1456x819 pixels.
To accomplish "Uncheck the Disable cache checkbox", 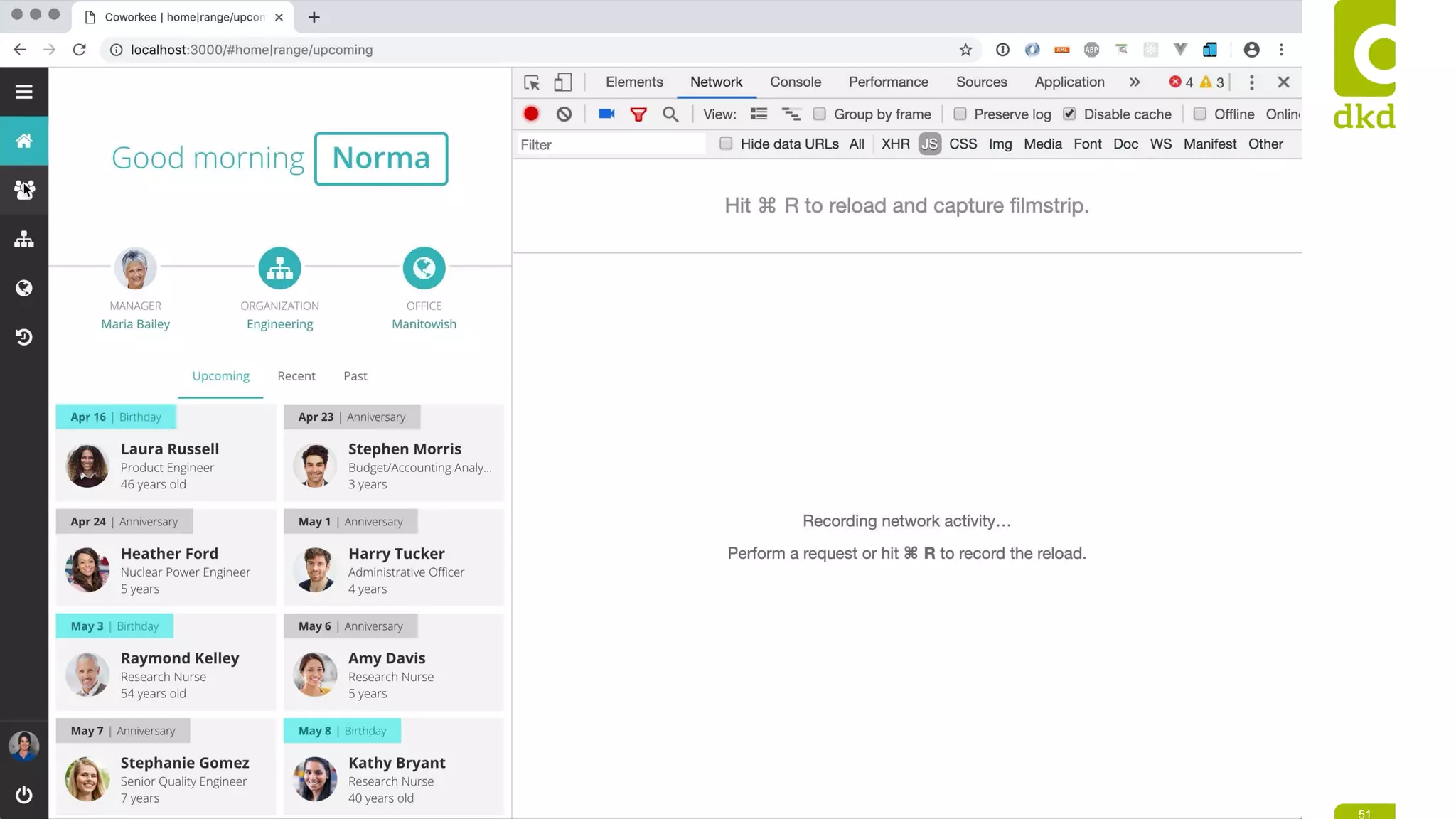I will point(1069,114).
